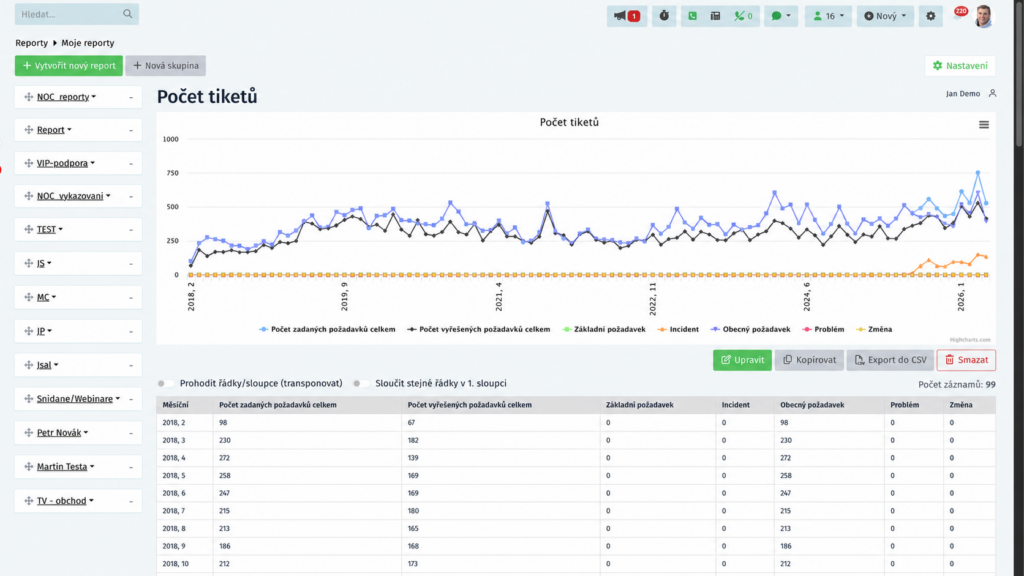
Task: Toggle Sloučit stejné řádky switch
Action: pyautogui.click(x=361, y=383)
